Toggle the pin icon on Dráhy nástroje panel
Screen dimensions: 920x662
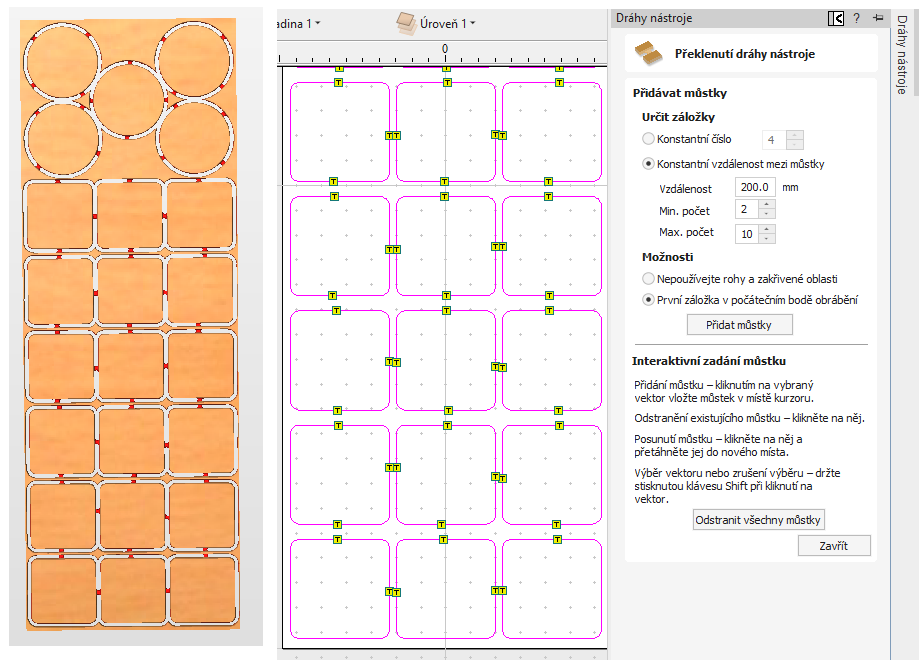tap(877, 18)
